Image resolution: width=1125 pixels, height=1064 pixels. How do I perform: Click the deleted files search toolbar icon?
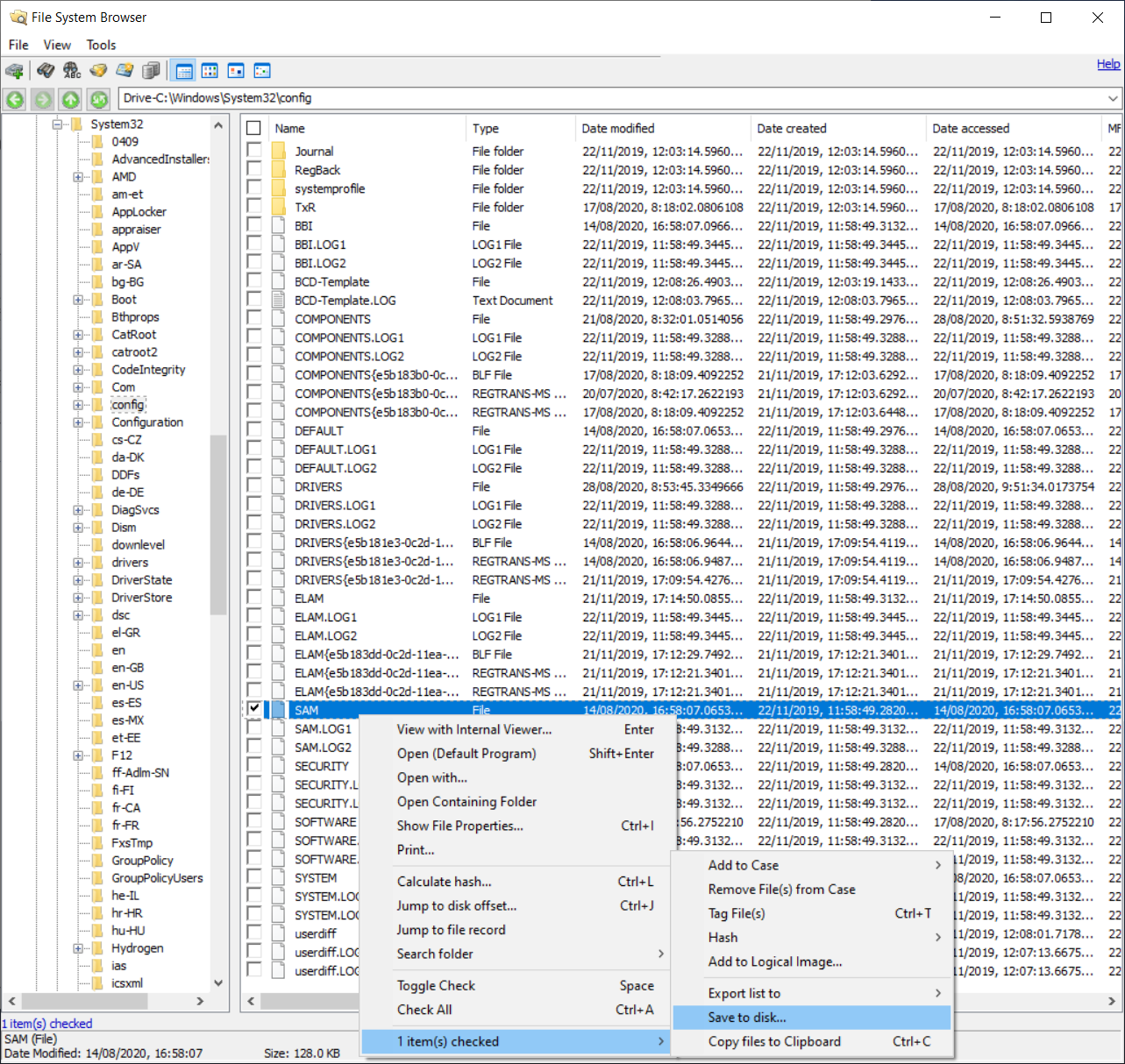click(98, 71)
